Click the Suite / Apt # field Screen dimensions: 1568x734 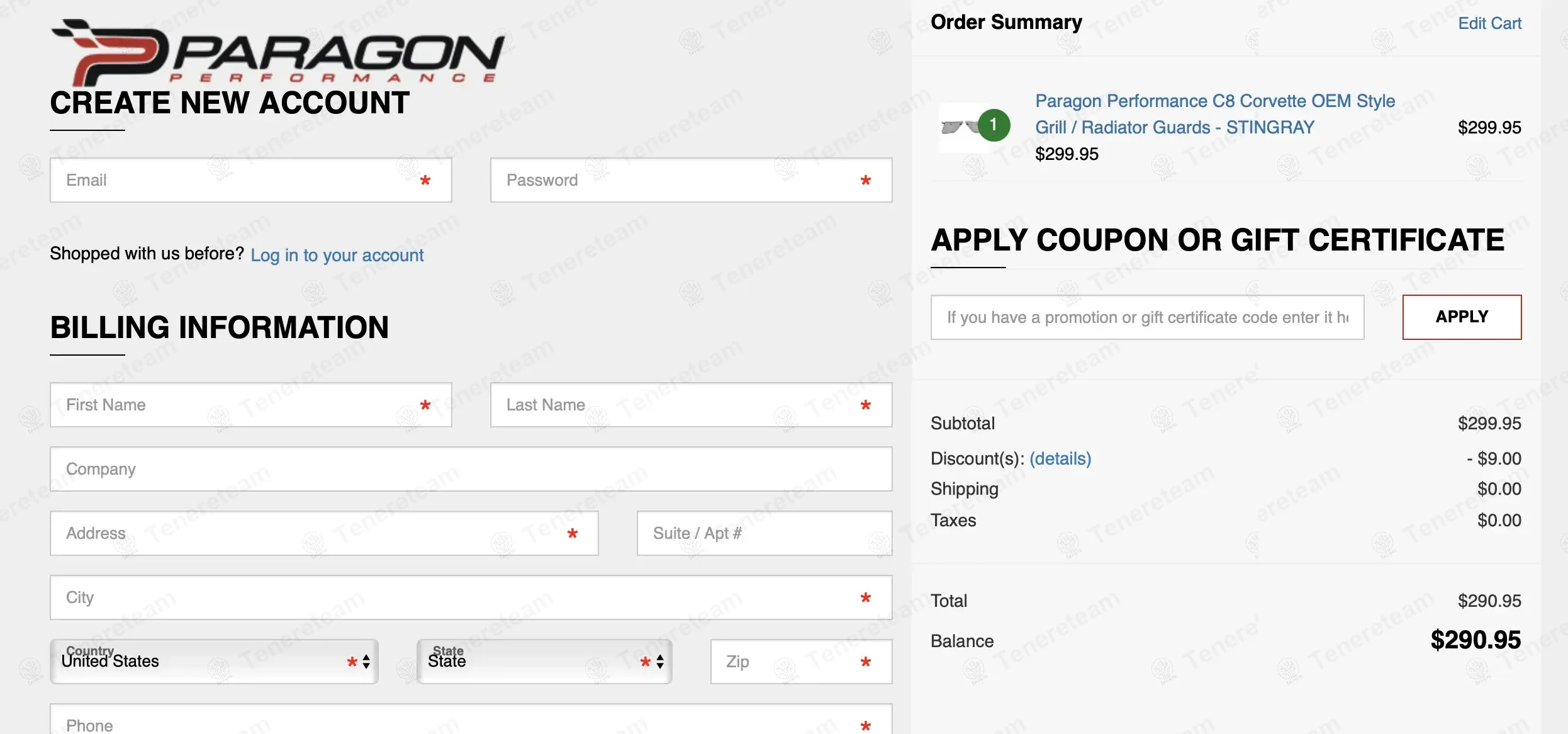click(764, 533)
